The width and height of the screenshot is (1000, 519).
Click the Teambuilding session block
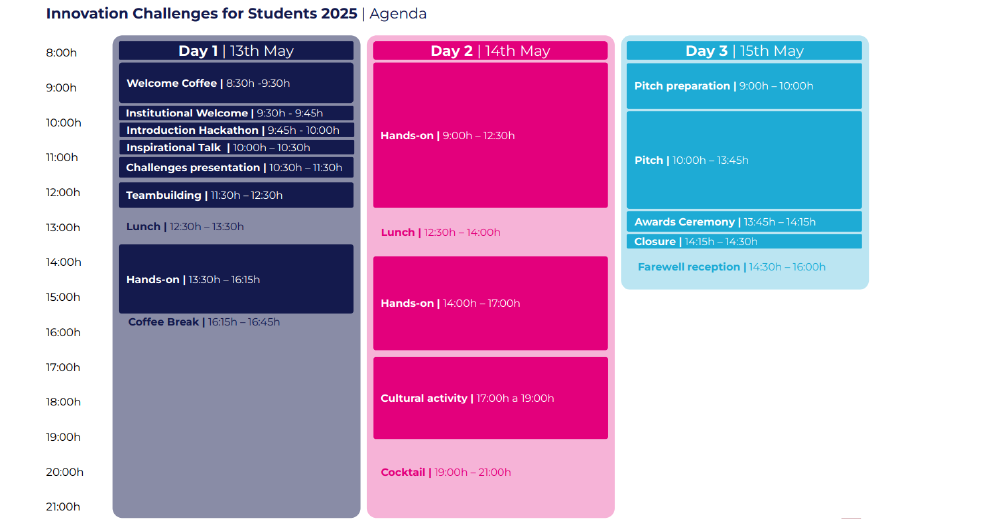[236, 195]
